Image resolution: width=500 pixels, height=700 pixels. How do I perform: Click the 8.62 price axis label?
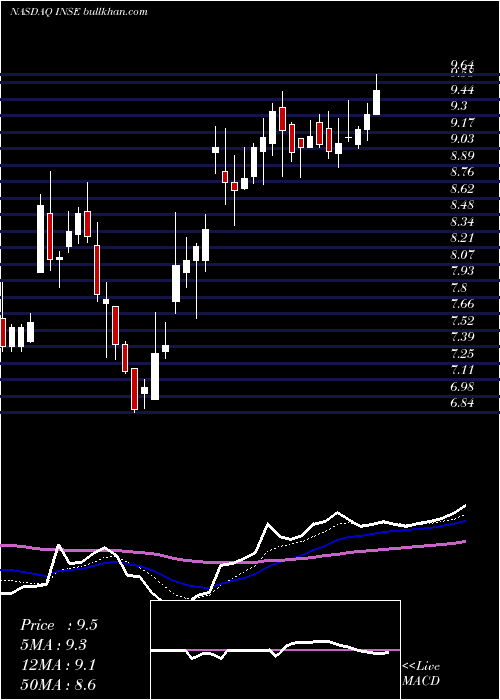[462, 189]
